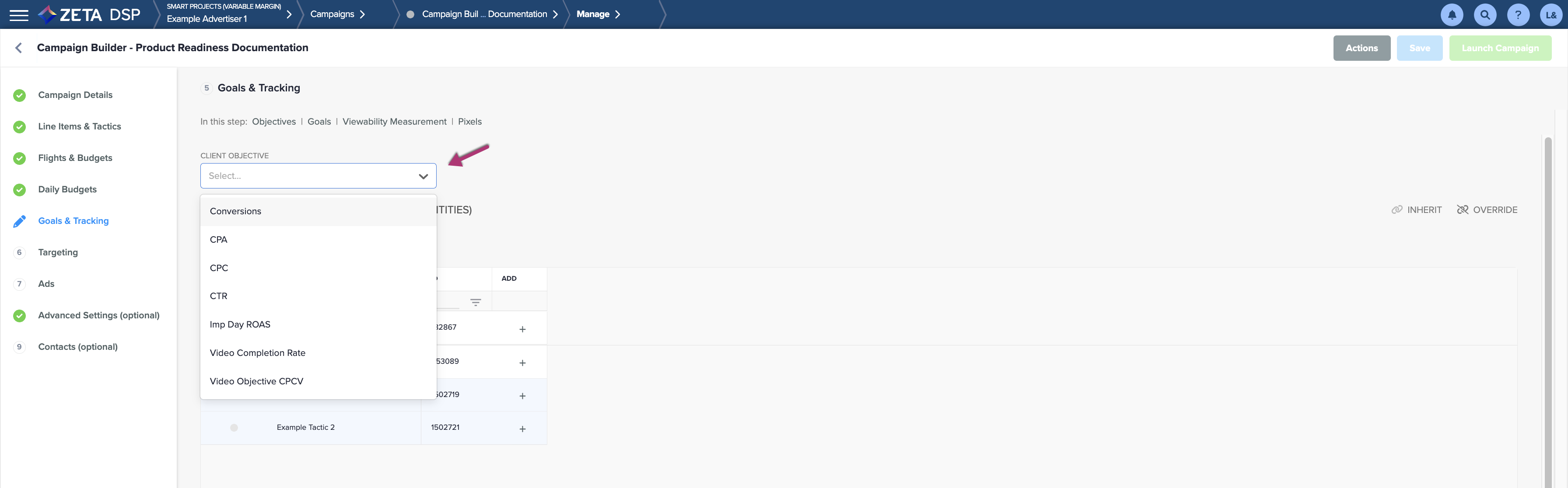
Task: Click the vertical page scrollbar
Action: click(1547, 304)
